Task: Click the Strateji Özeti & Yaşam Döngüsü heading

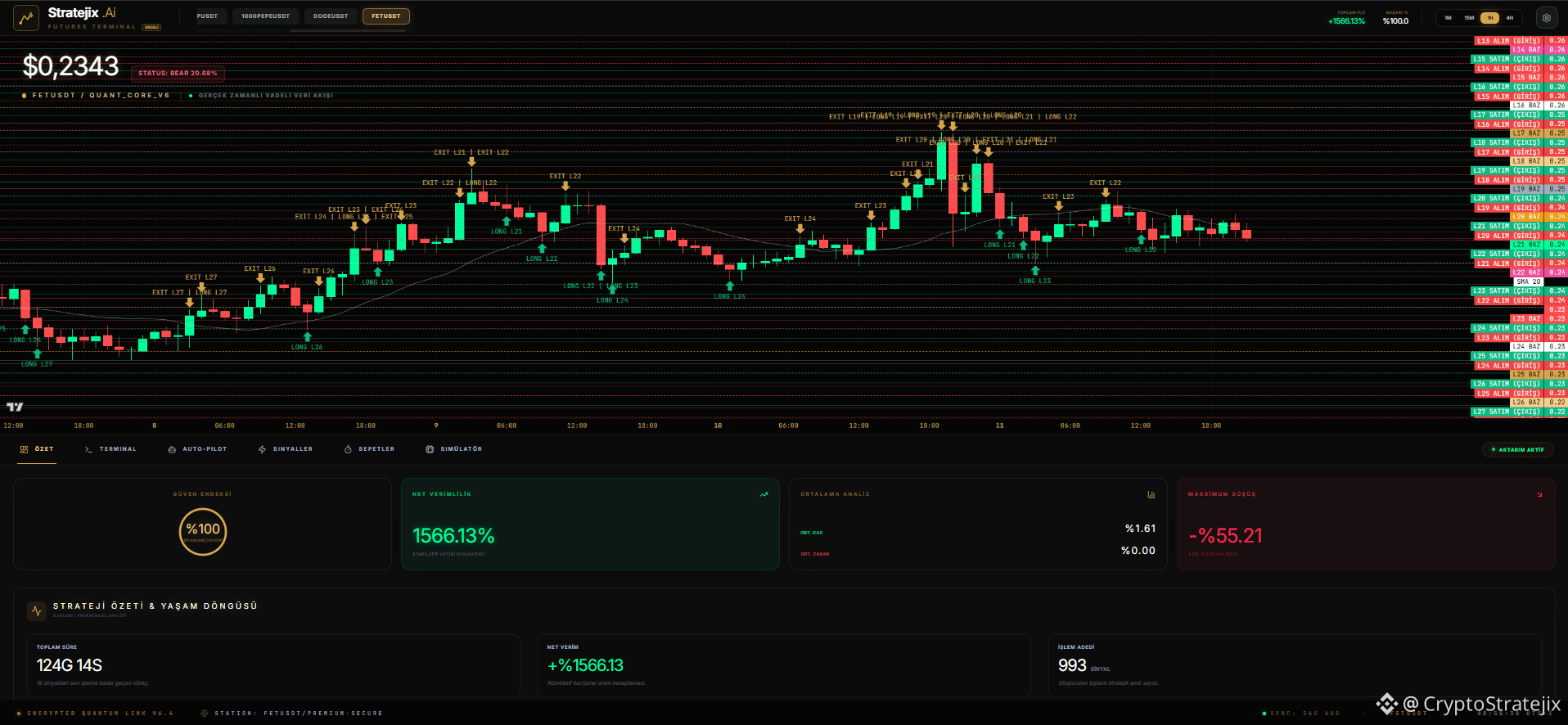Action: pos(155,606)
